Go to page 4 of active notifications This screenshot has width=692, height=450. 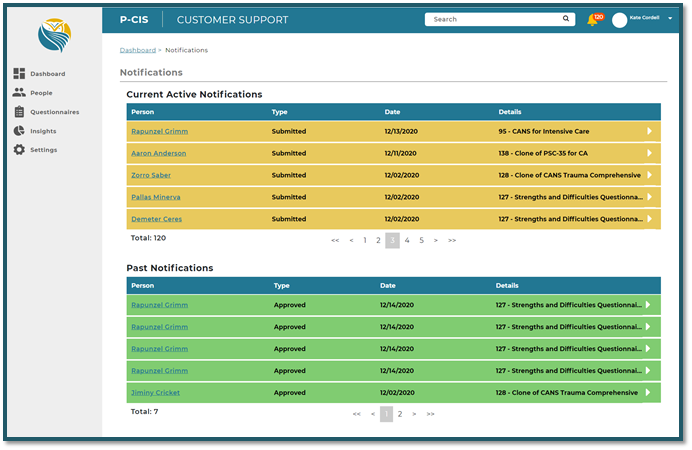click(x=407, y=240)
